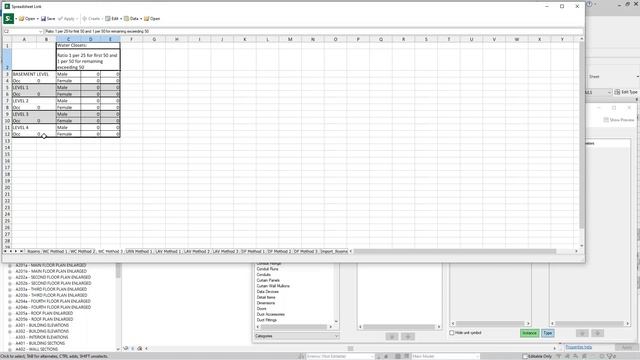This screenshot has height=360, width=640.
Task: Click Edit Type button in Revit properties
Action: [626, 92]
